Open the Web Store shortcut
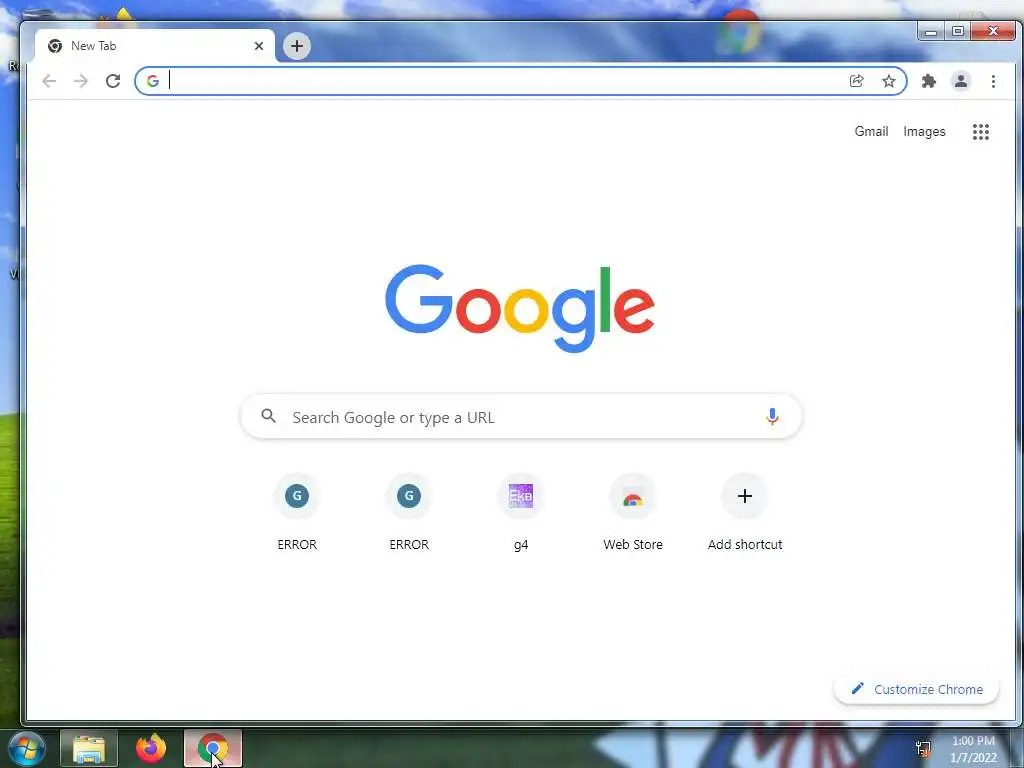 click(633, 513)
